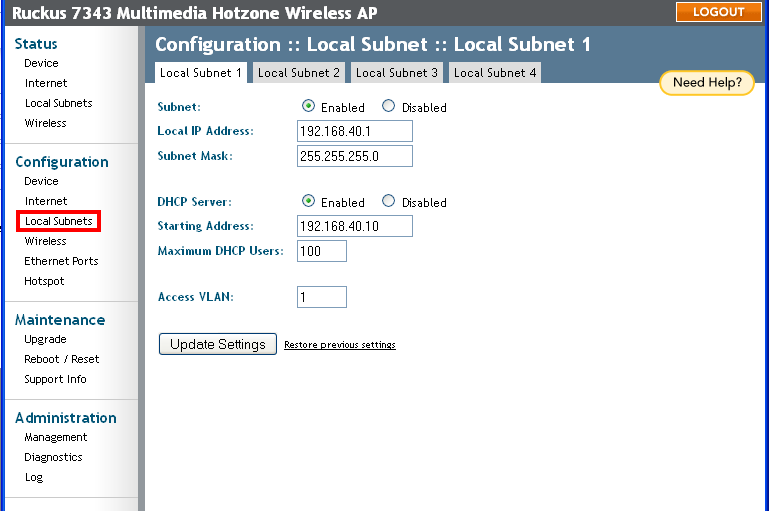Edit the Maximum DHCP Users field
The width and height of the screenshot is (769, 511).
click(x=322, y=251)
